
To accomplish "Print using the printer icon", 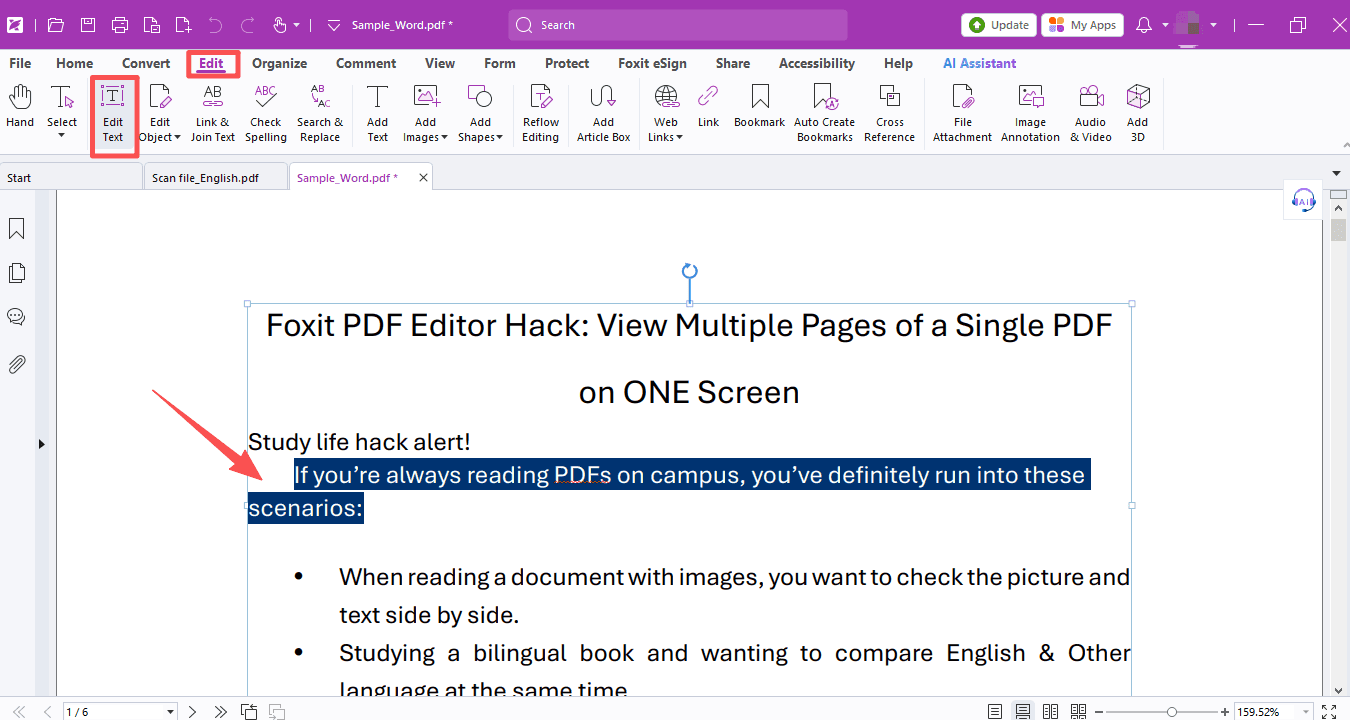I will click(x=120, y=25).
